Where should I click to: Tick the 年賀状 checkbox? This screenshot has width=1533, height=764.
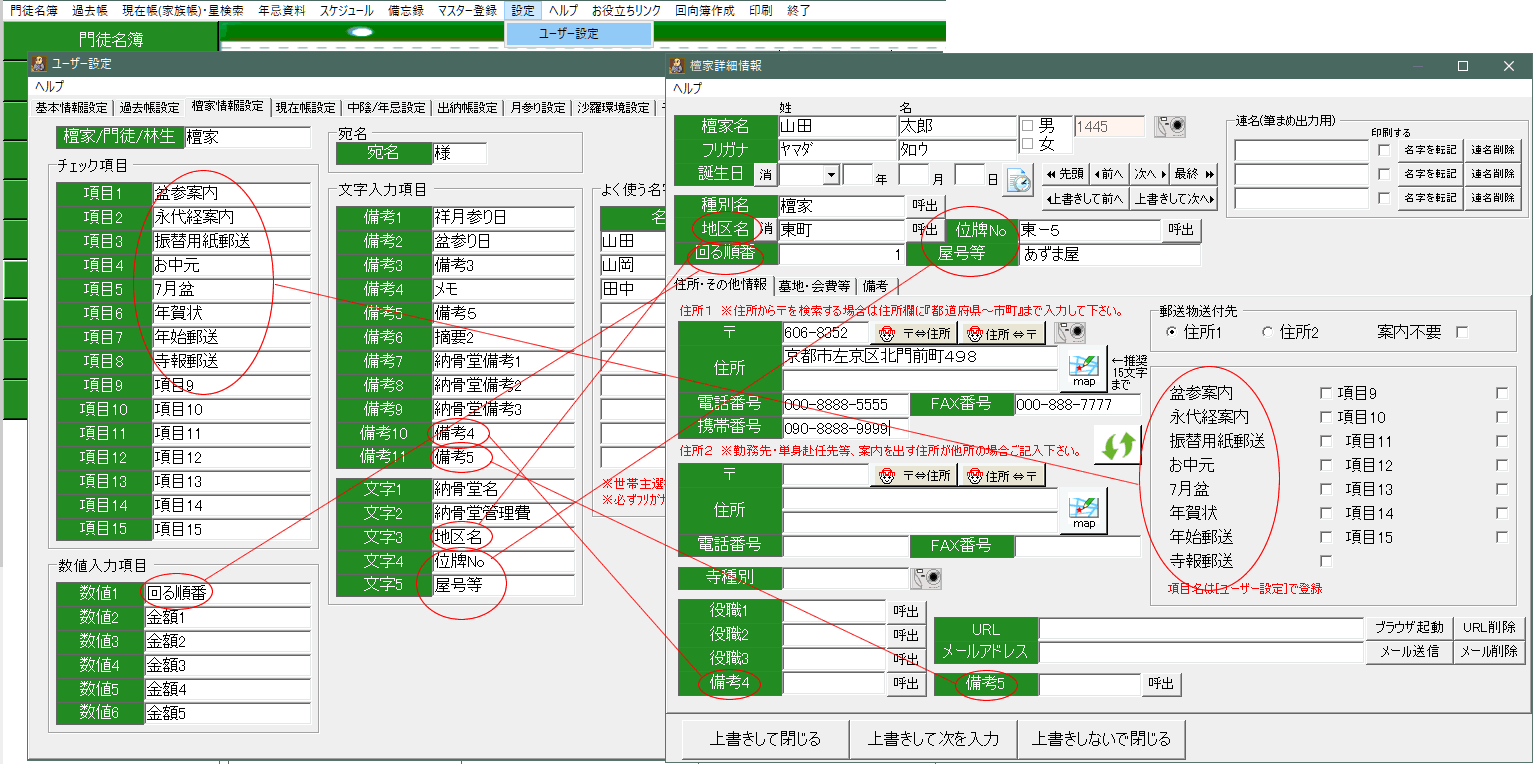pyautogui.click(x=1326, y=513)
